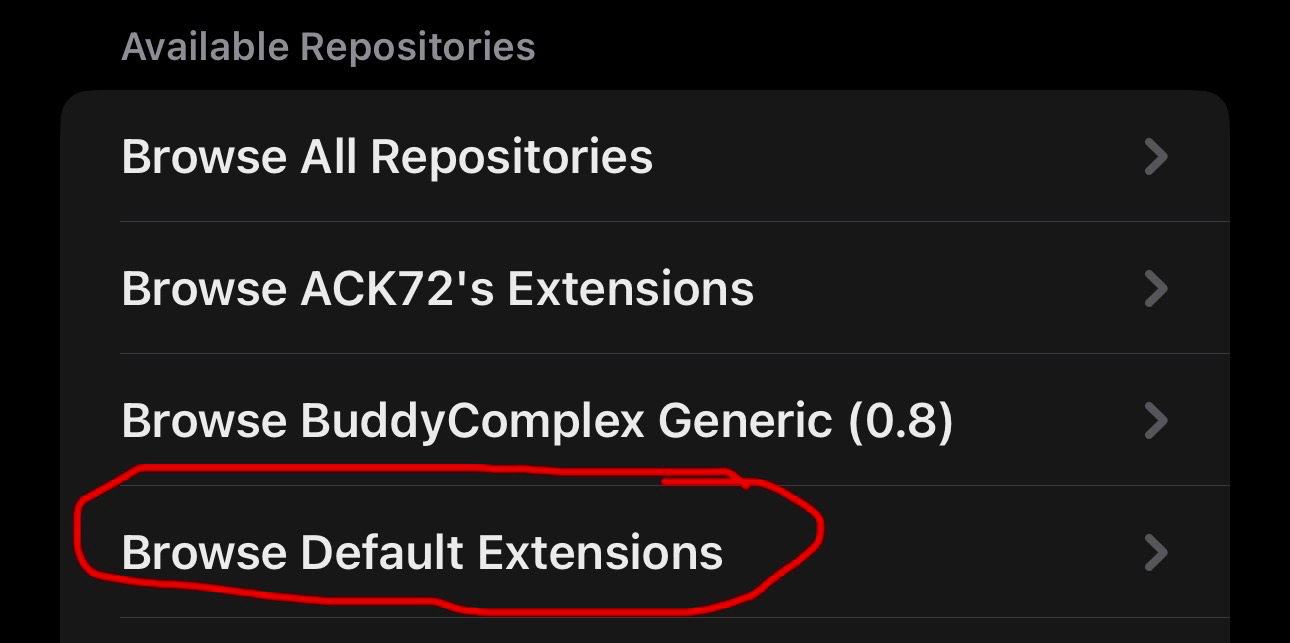The width and height of the screenshot is (1290, 643).
Task: Click the Available Repositories section header
Action: (328, 47)
